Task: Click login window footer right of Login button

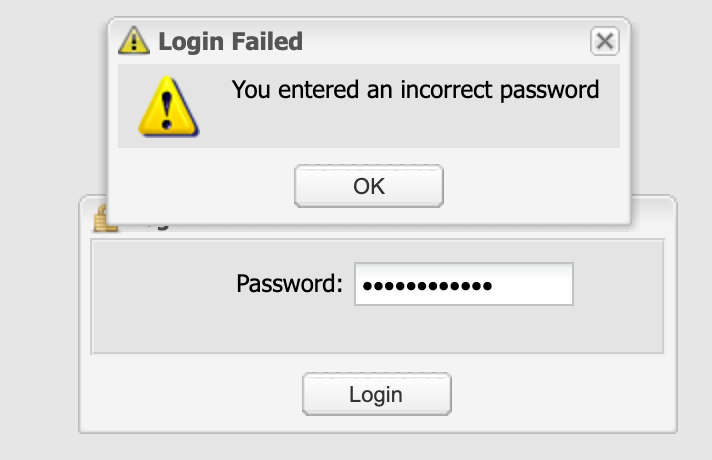Action: click(563, 394)
